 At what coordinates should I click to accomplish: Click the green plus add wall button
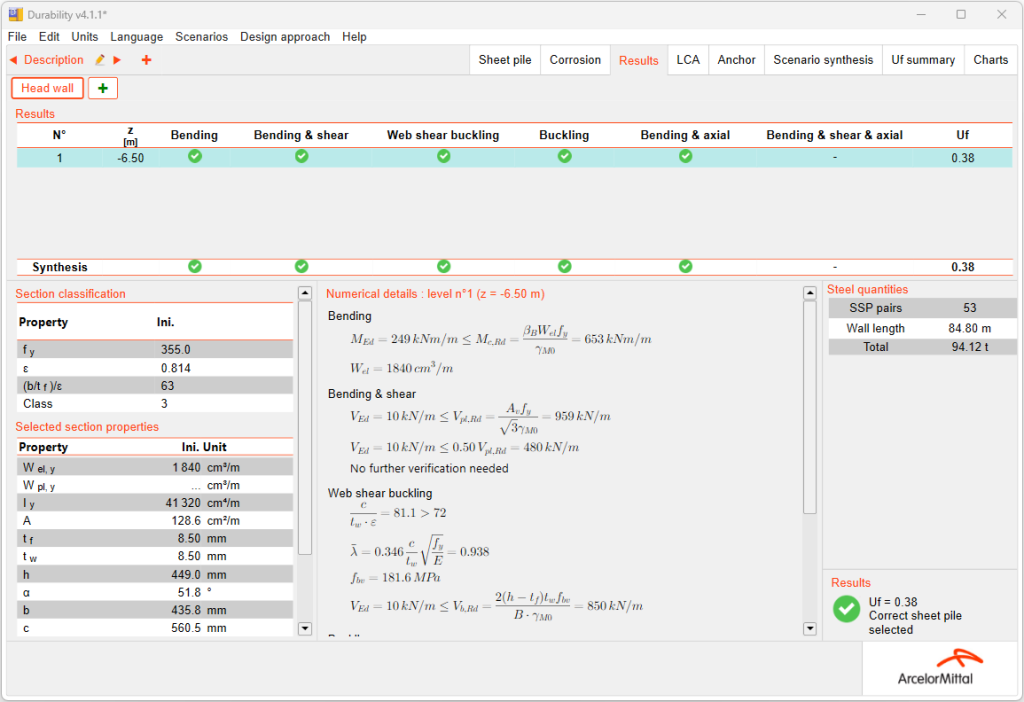[x=103, y=88]
